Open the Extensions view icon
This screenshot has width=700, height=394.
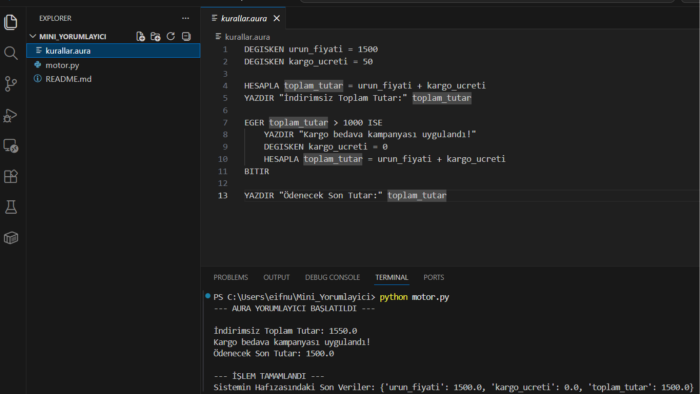(x=11, y=177)
